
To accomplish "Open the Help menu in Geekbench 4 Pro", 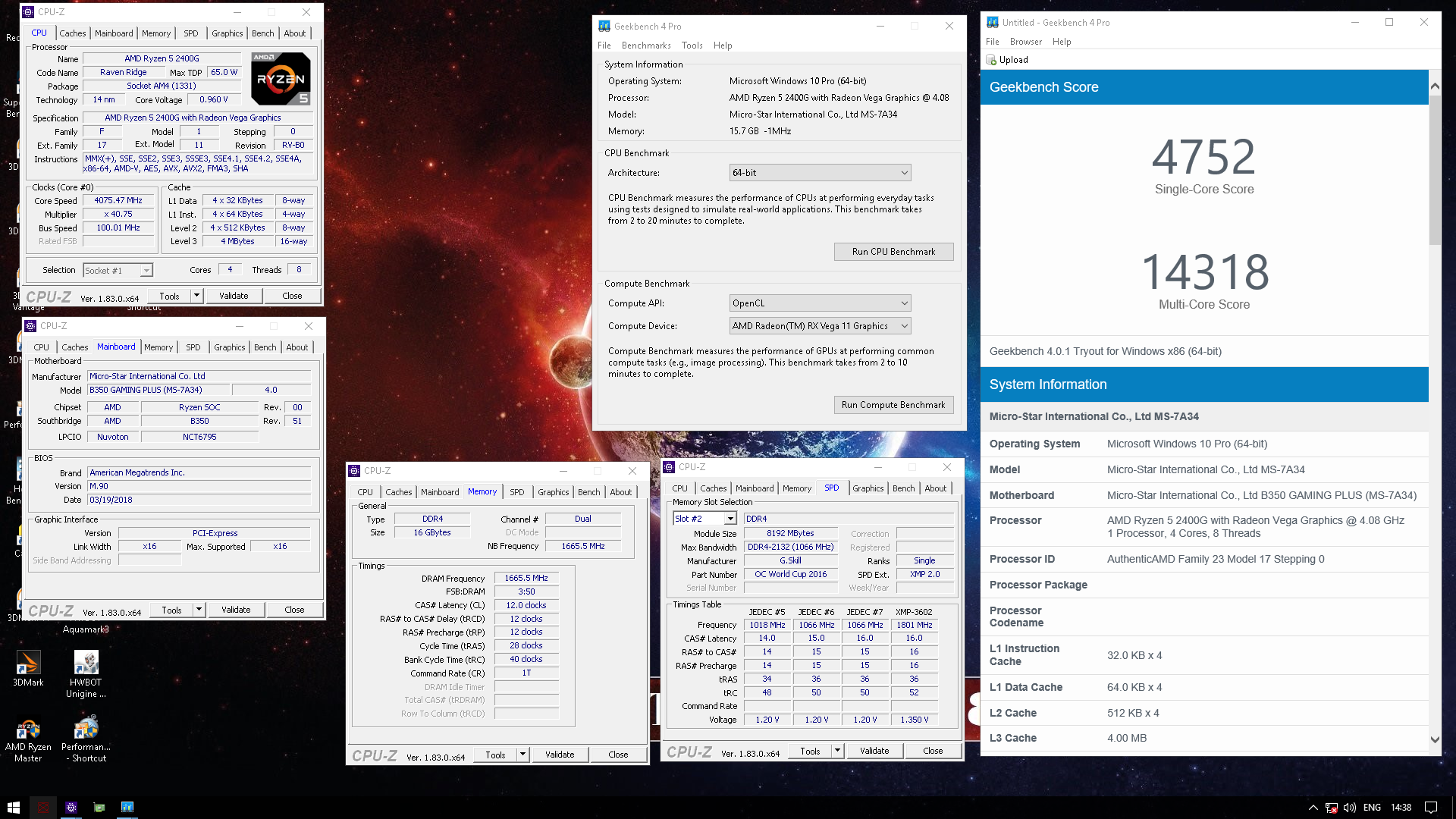I will [x=723, y=45].
